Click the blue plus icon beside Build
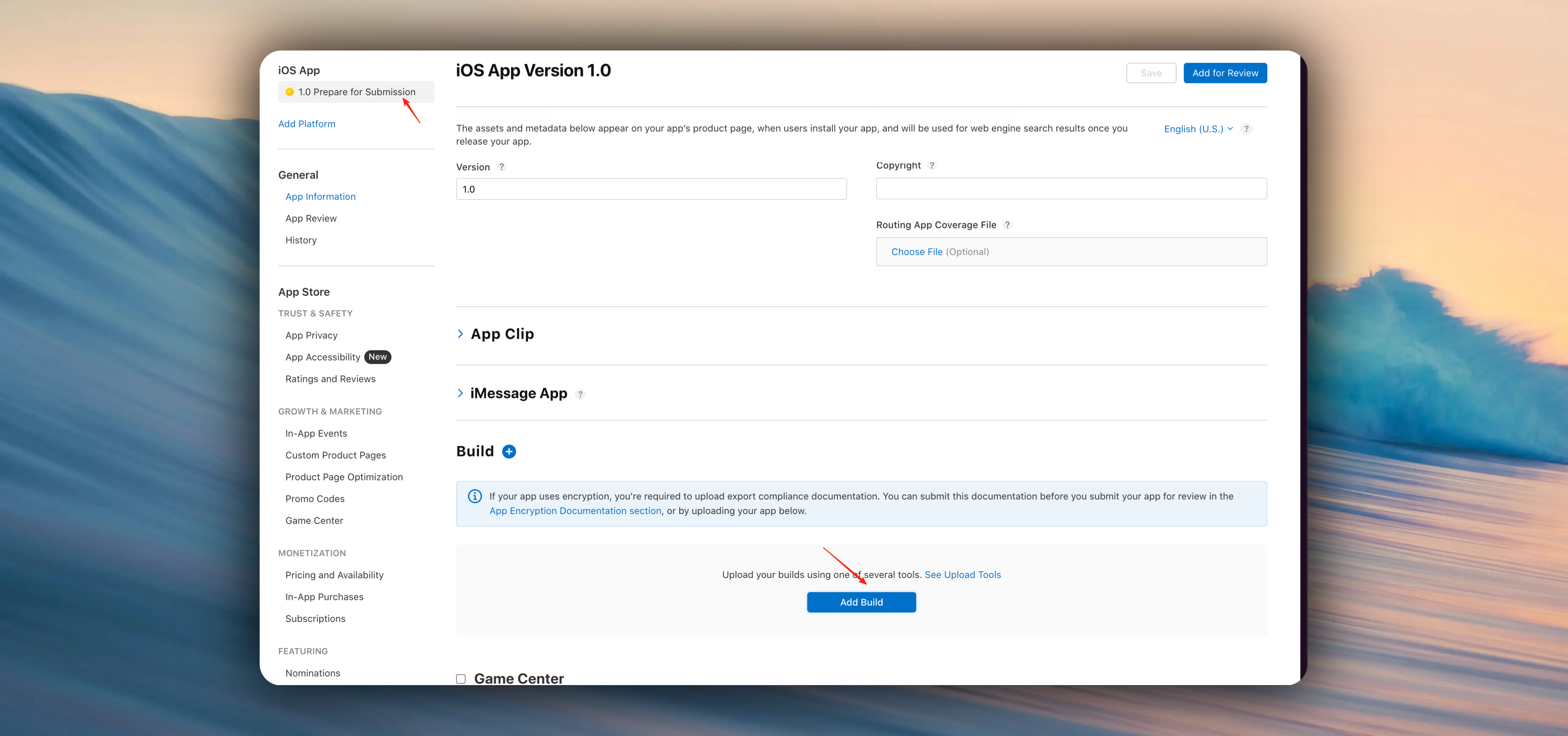Image resolution: width=1568 pixels, height=736 pixels. 509,451
